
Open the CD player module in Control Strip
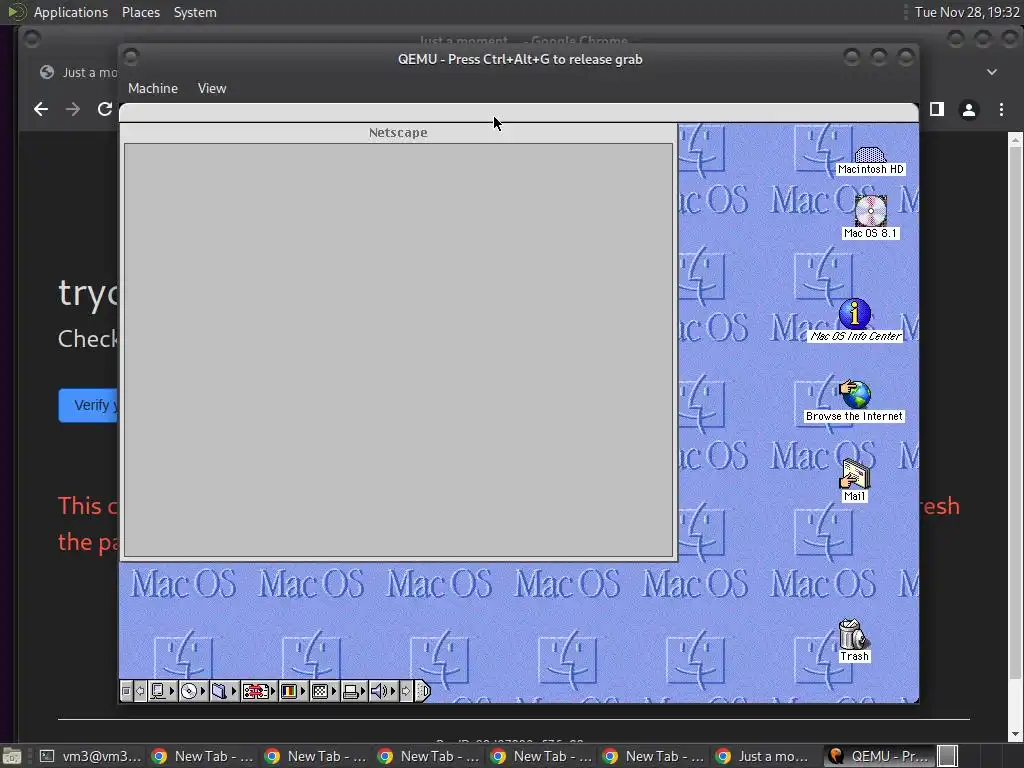point(193,691)
